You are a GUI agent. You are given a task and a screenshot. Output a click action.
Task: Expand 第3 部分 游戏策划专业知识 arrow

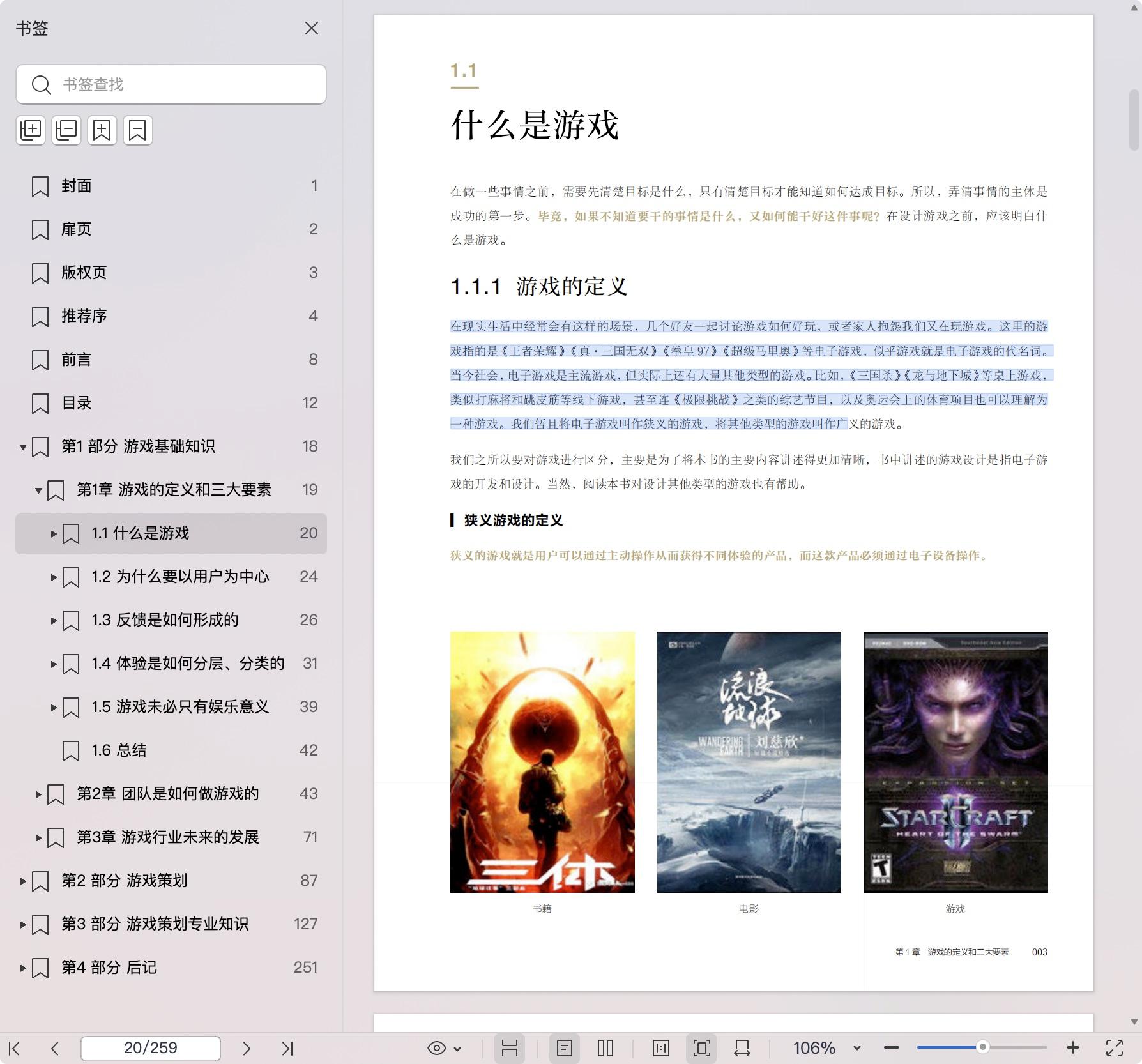pos(23,925)
